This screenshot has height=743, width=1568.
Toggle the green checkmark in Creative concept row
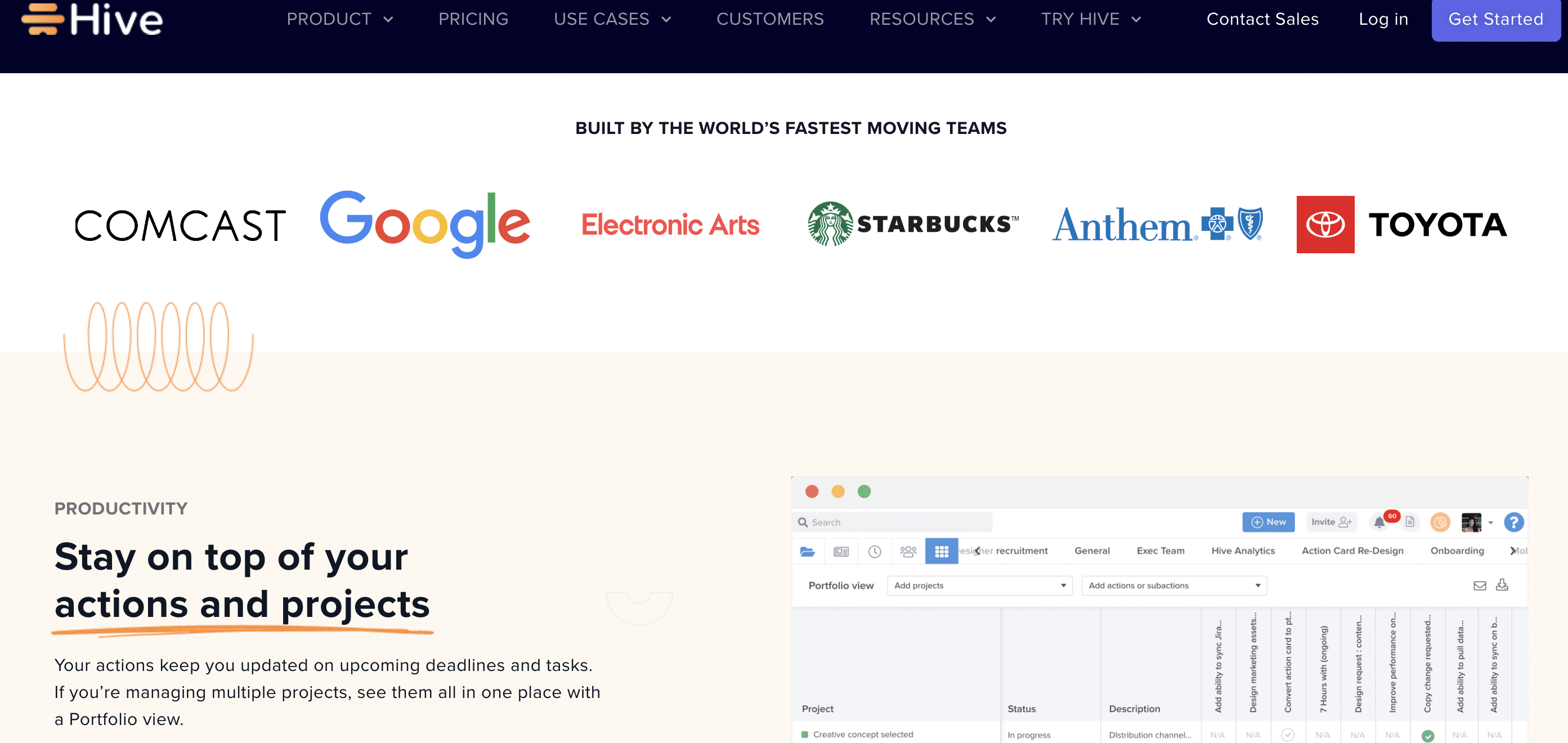tap(1428, 735)
